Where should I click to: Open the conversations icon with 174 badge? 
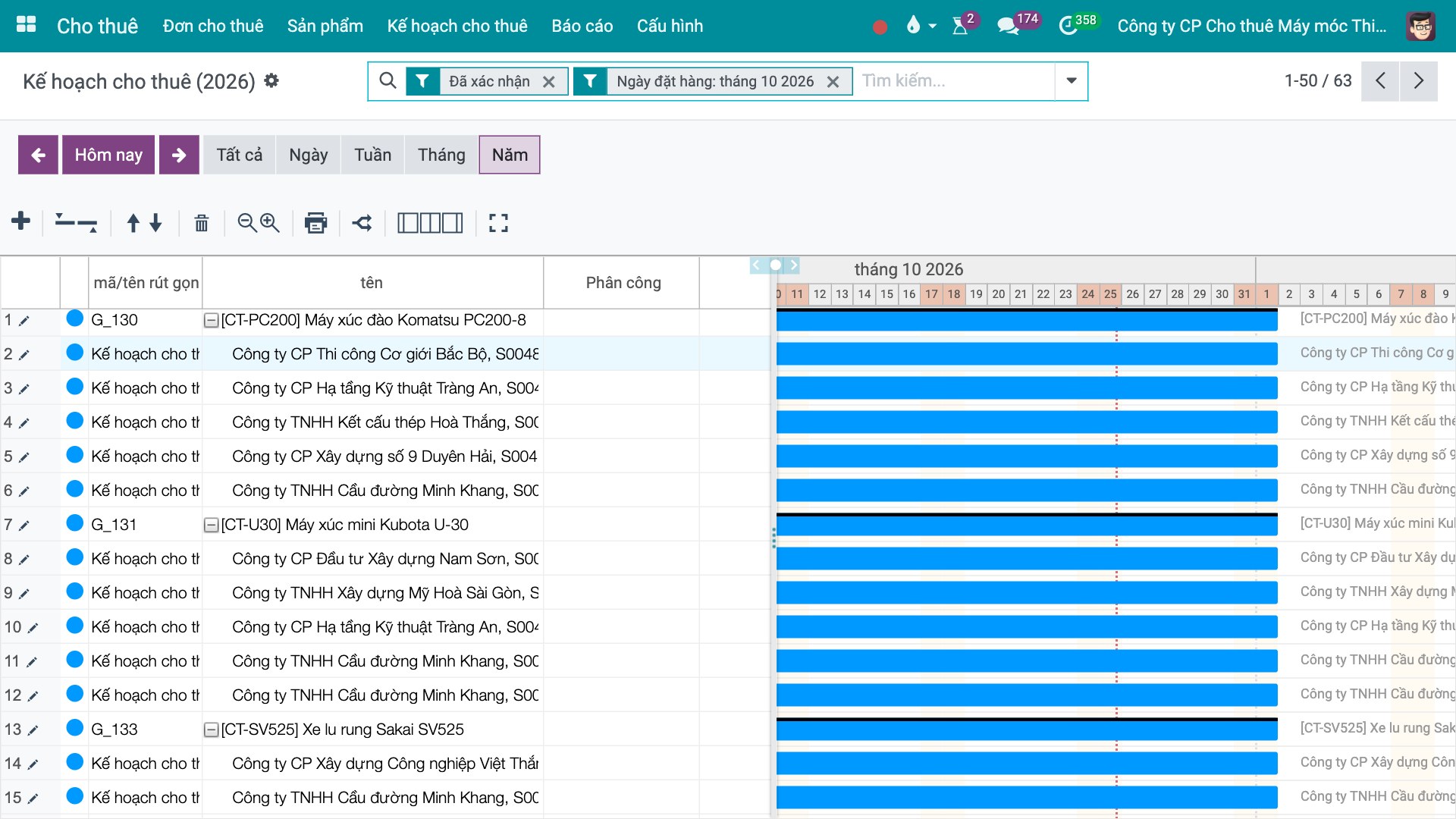pyautogui.click(x=1008, y=26)
